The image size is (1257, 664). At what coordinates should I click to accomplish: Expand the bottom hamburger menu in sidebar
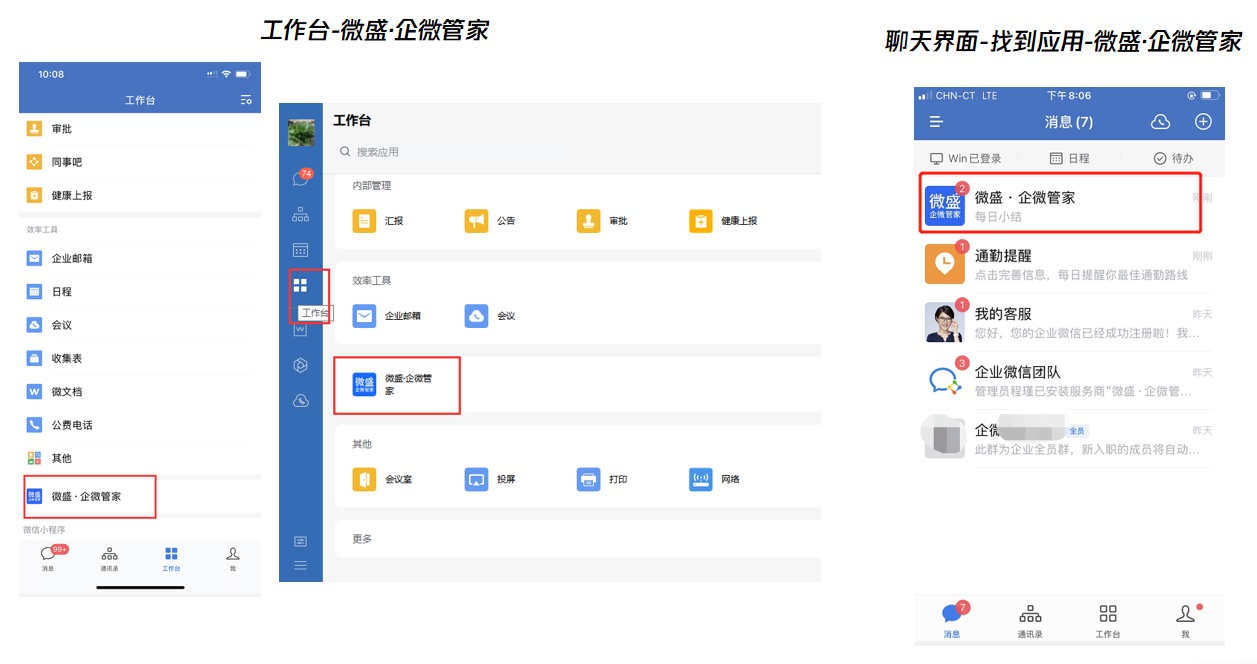pyautogui.click(x=300, y=565)
